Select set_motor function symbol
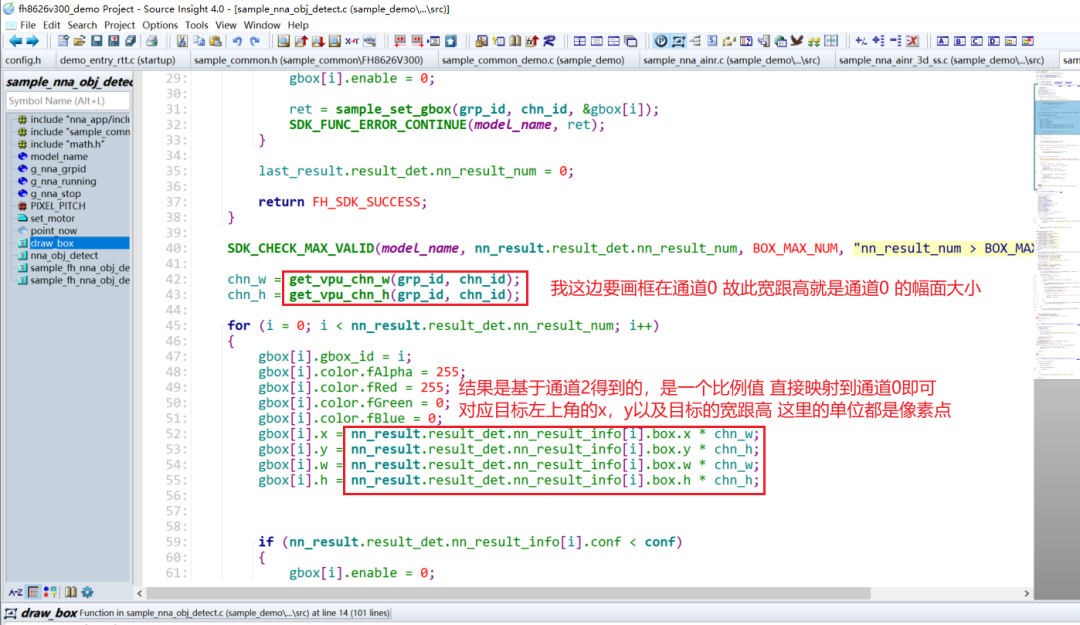 (52, 218)
